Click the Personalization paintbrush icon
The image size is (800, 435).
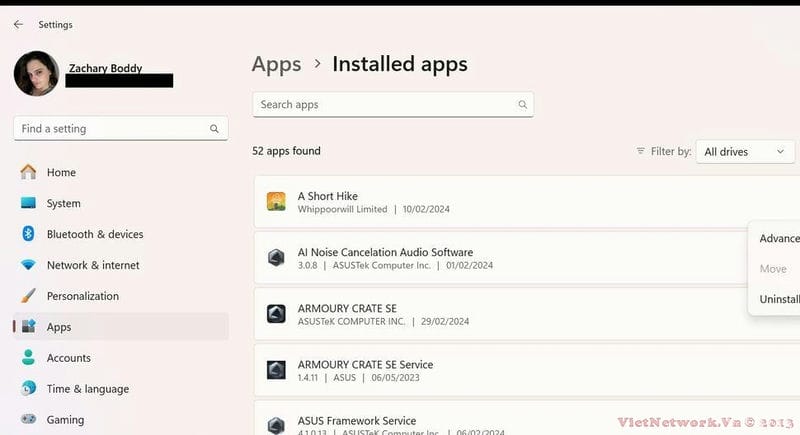28,295
